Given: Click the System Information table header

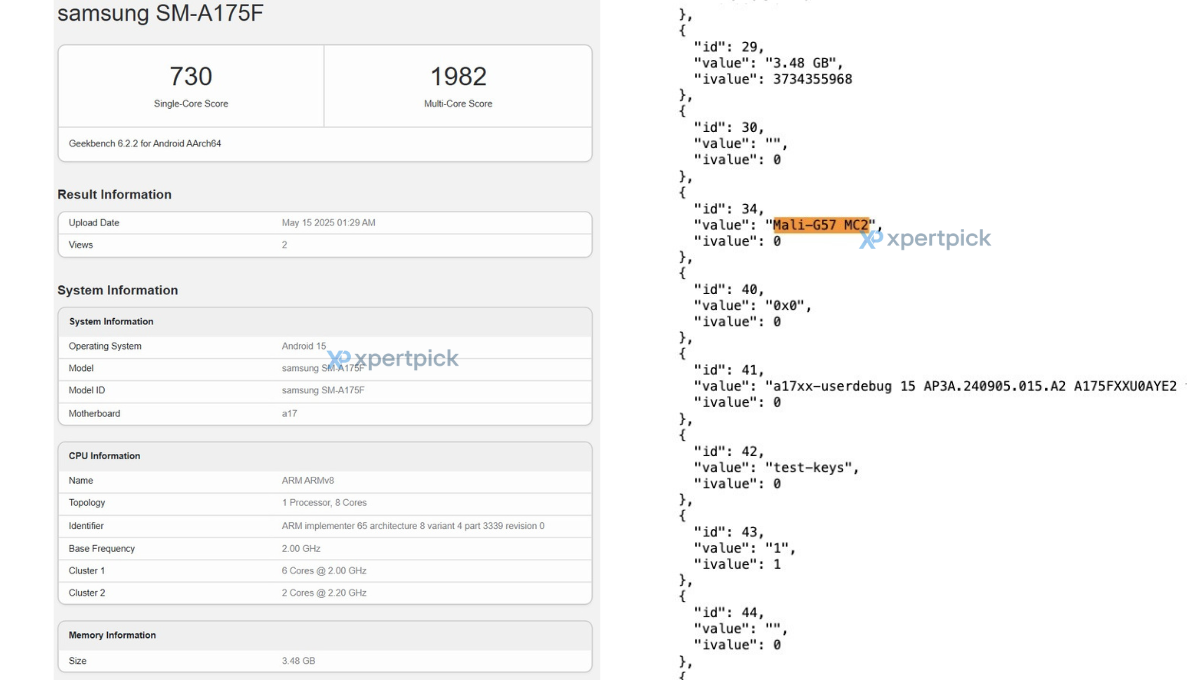Looking at the screenshot, I should (x=111, y=322).
